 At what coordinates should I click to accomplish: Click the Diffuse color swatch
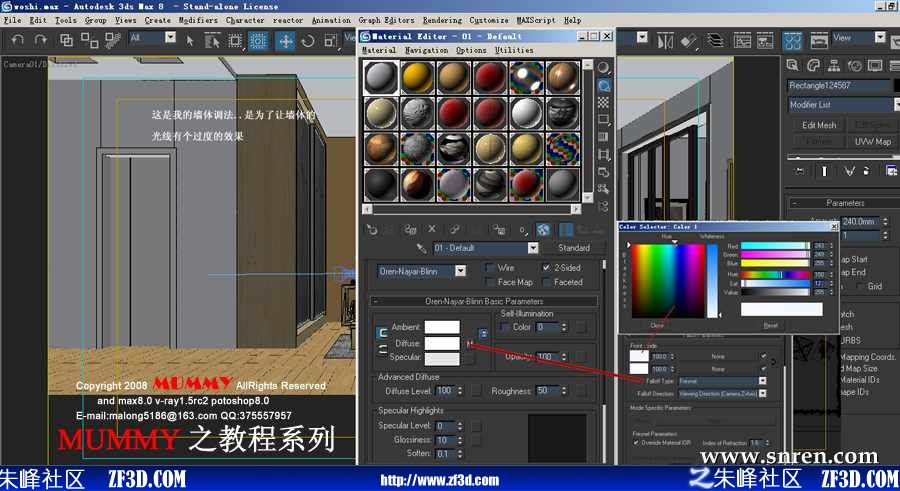coord(442,343)
